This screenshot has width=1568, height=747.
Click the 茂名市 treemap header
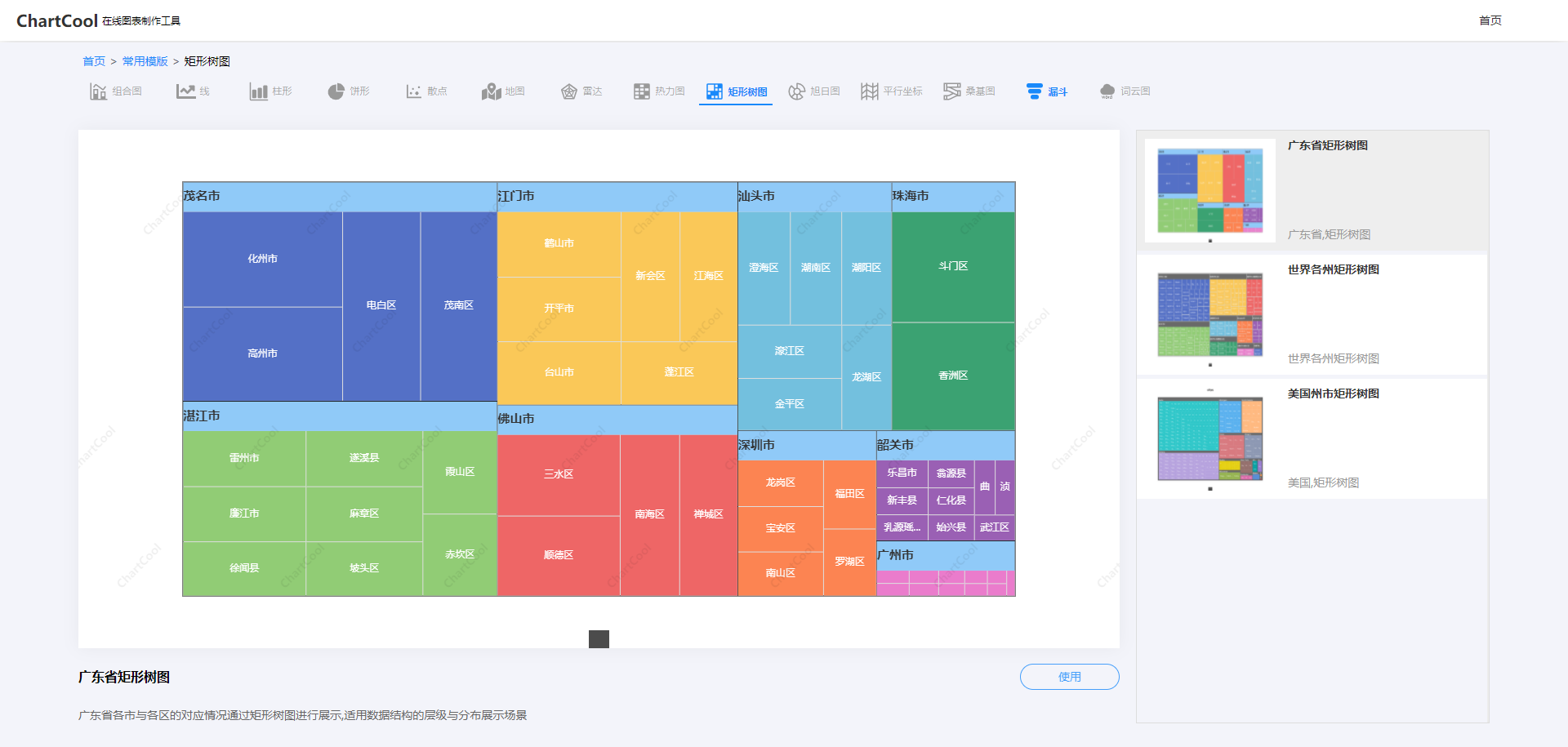(x=340, y=197)
